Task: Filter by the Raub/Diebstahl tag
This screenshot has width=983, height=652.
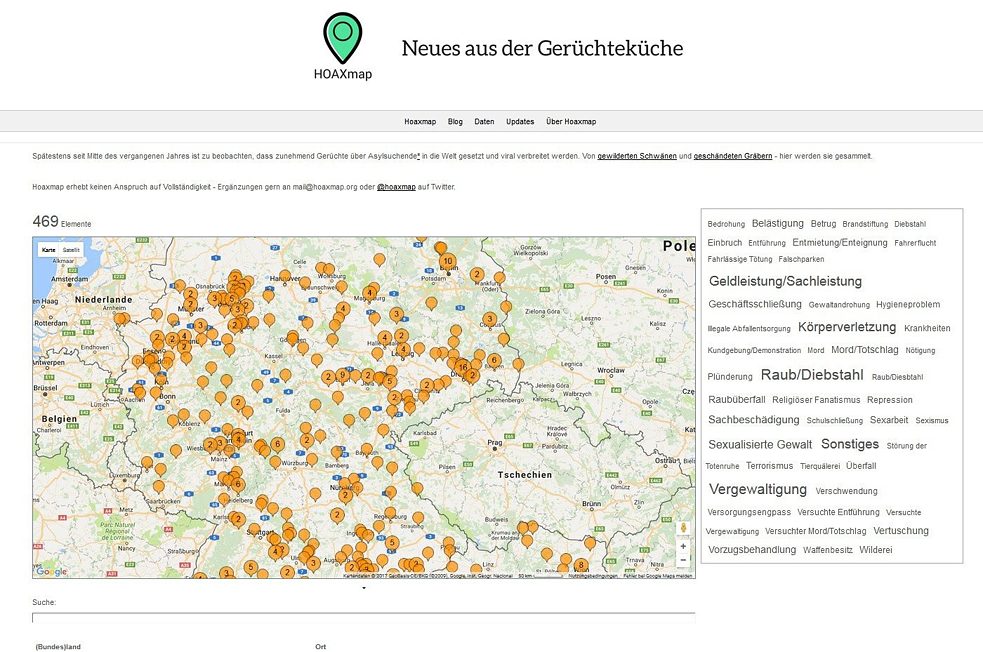Action: (811, 375)
